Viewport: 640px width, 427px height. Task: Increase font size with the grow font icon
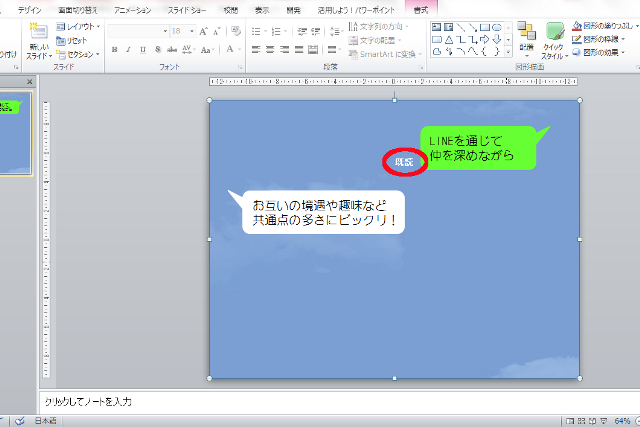[x=203, y=31]
